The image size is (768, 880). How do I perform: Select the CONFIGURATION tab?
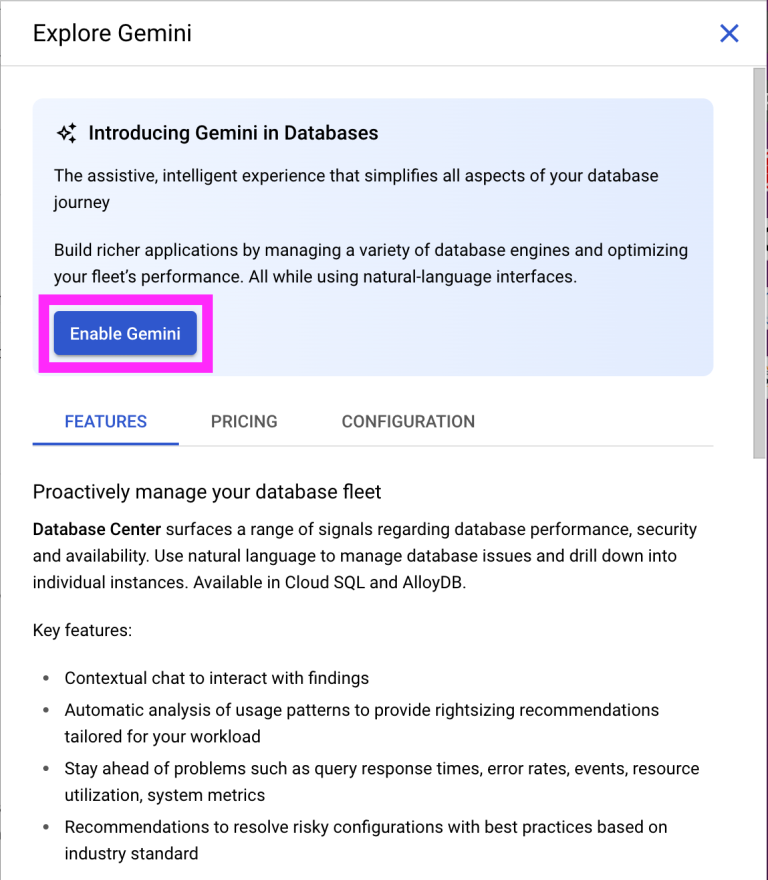tap(408, 422)
